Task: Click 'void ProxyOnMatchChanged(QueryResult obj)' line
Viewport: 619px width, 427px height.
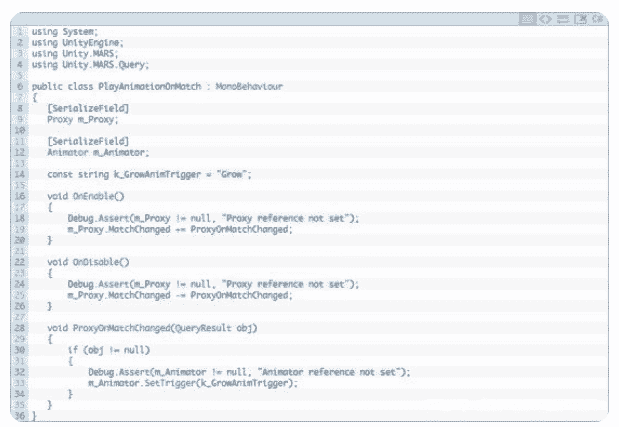Action: point(152,328)
